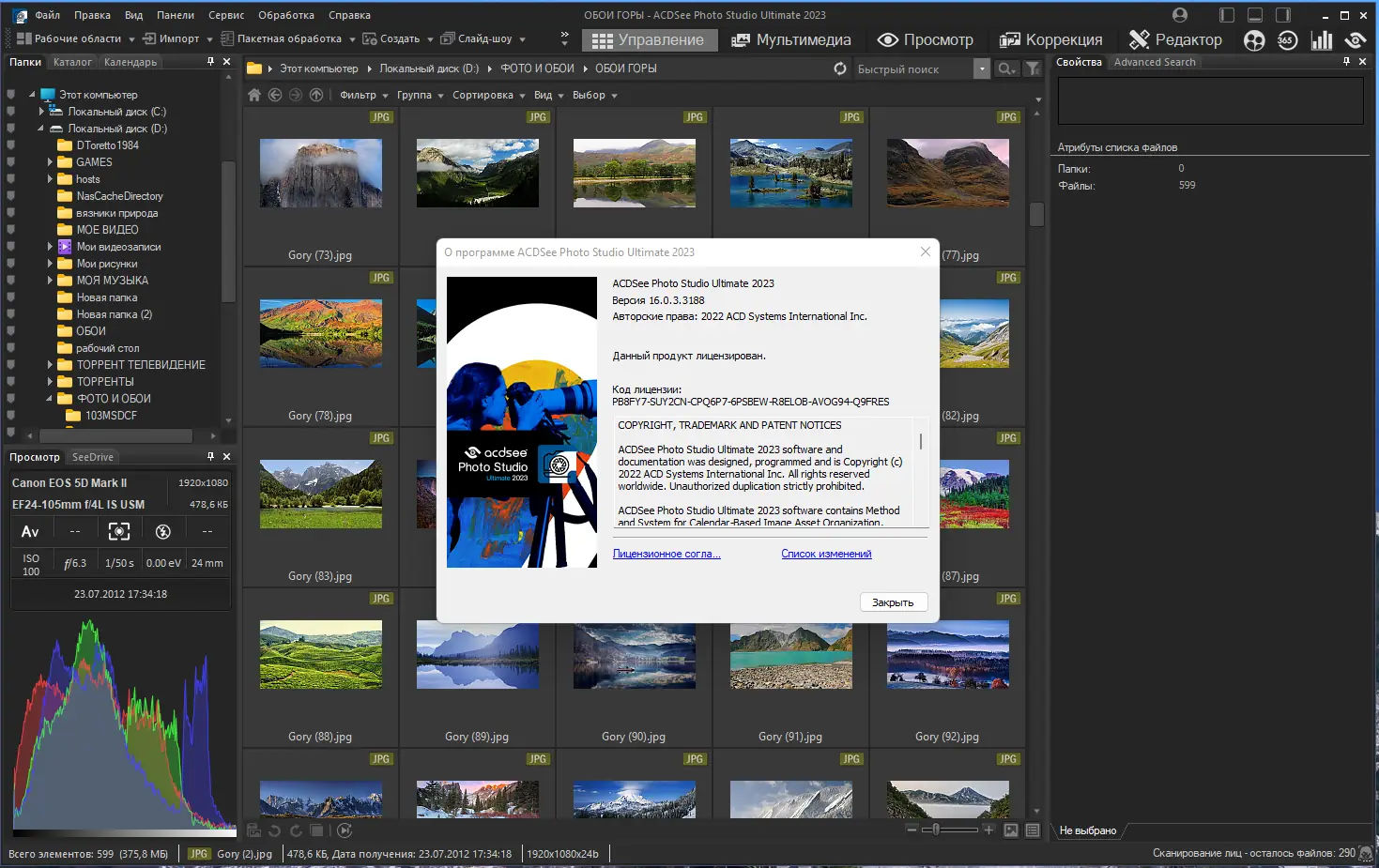Zoom in thumbnails with plus icon

coord(988,830)
